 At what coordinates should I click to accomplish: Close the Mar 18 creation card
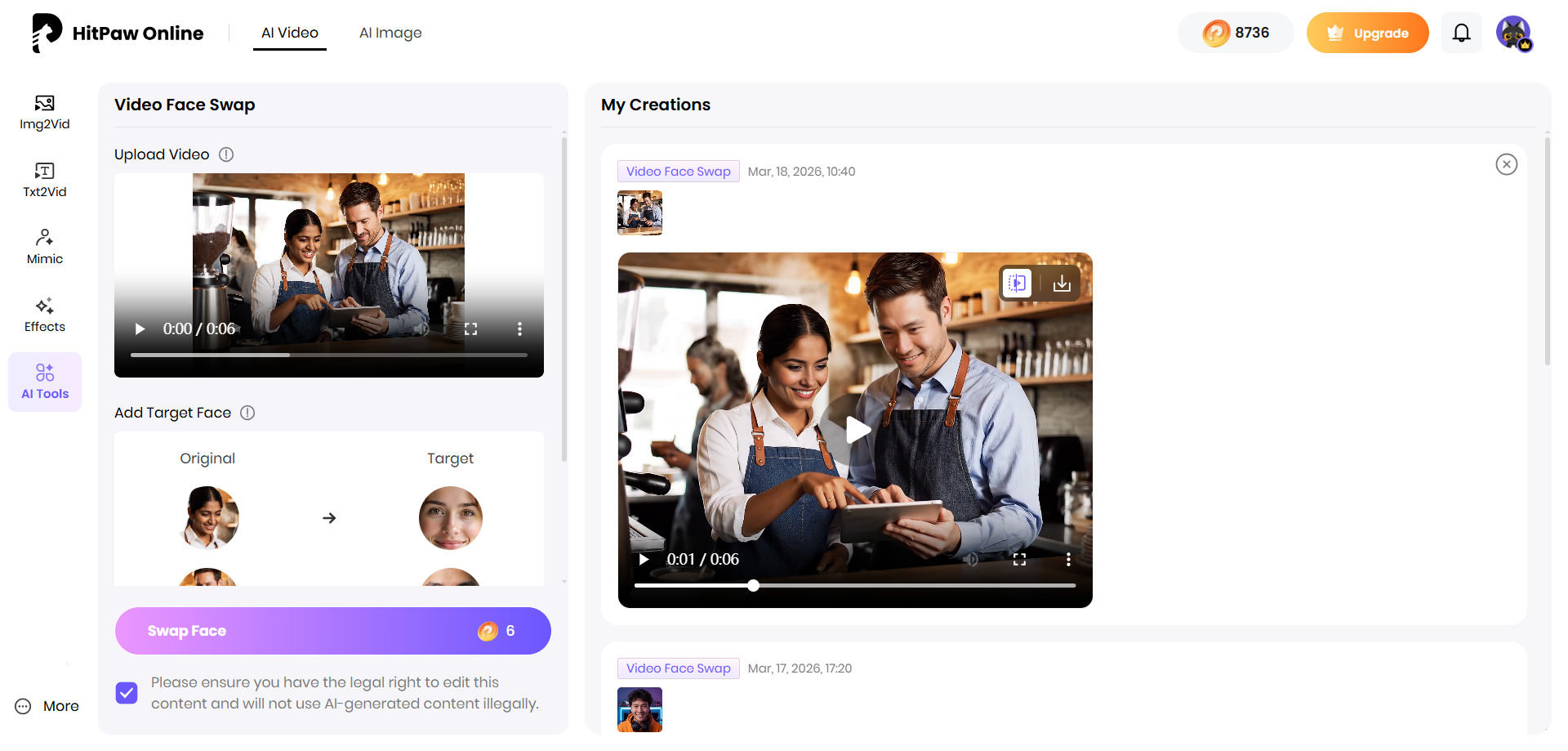1507,164
